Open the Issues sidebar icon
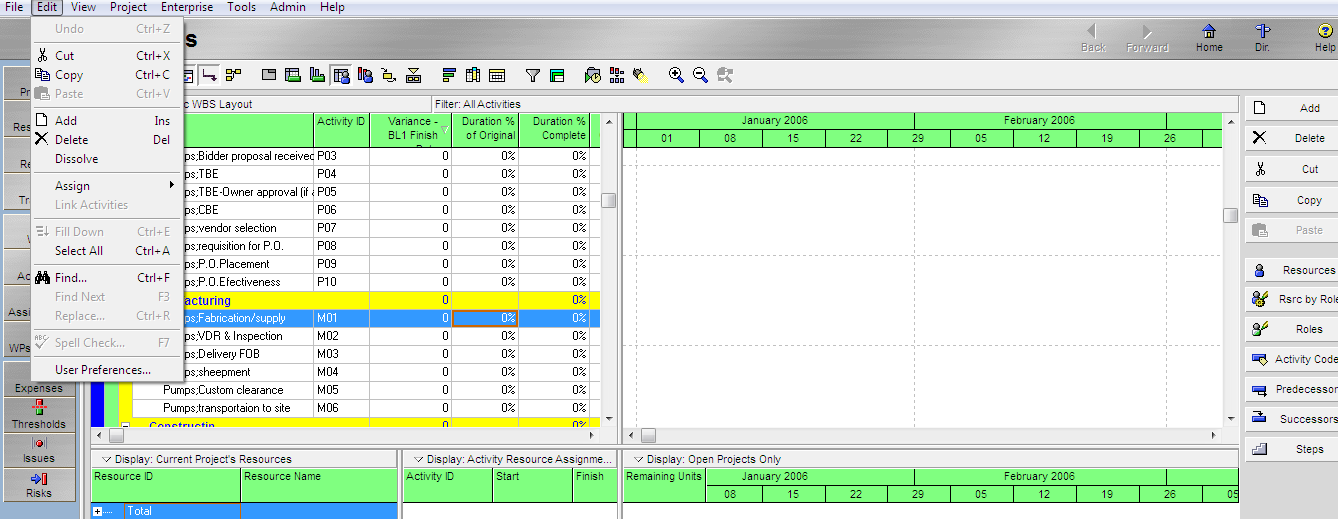1338x519 pixels. [39, 449]
